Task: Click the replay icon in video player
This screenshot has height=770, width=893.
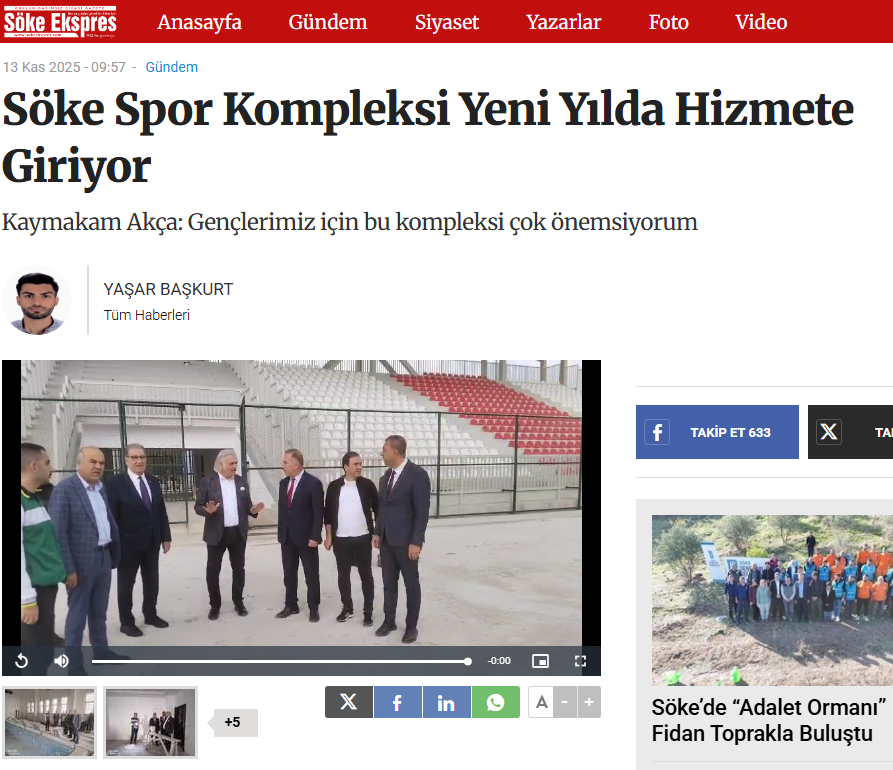Action: tap(22, 661)
